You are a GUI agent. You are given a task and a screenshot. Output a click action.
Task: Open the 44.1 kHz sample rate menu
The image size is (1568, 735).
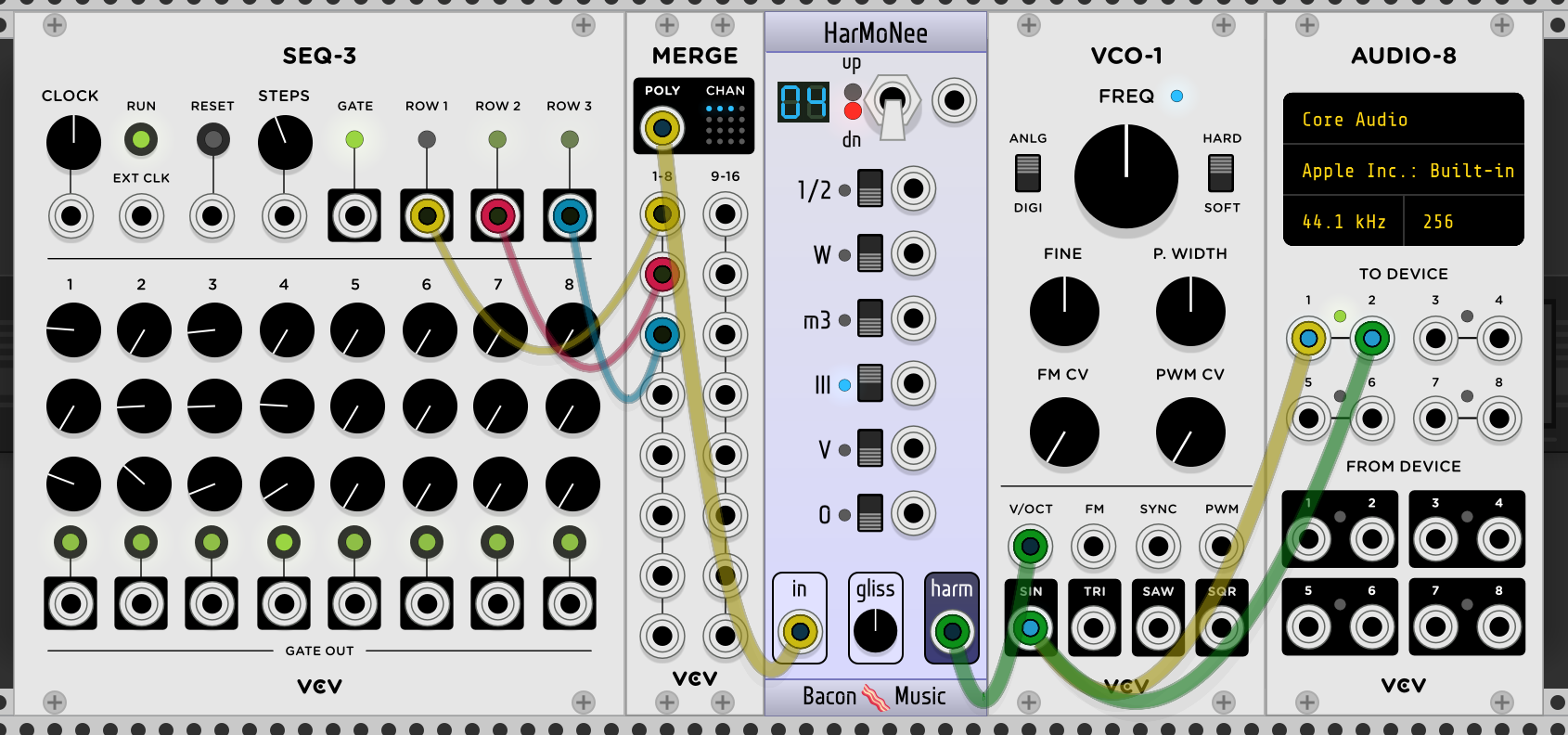pos(1343,221)
